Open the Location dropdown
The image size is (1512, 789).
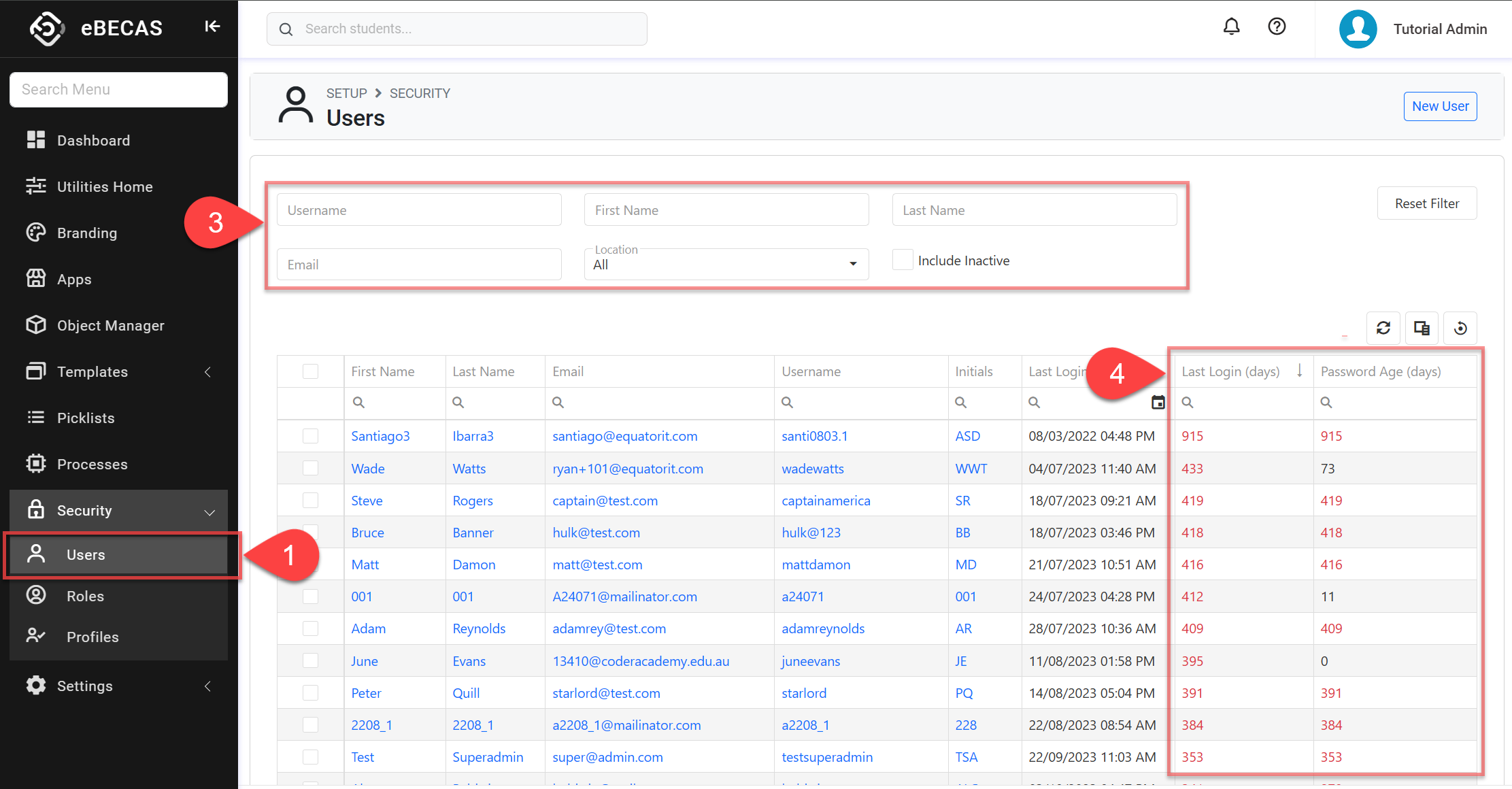point(726,265)
